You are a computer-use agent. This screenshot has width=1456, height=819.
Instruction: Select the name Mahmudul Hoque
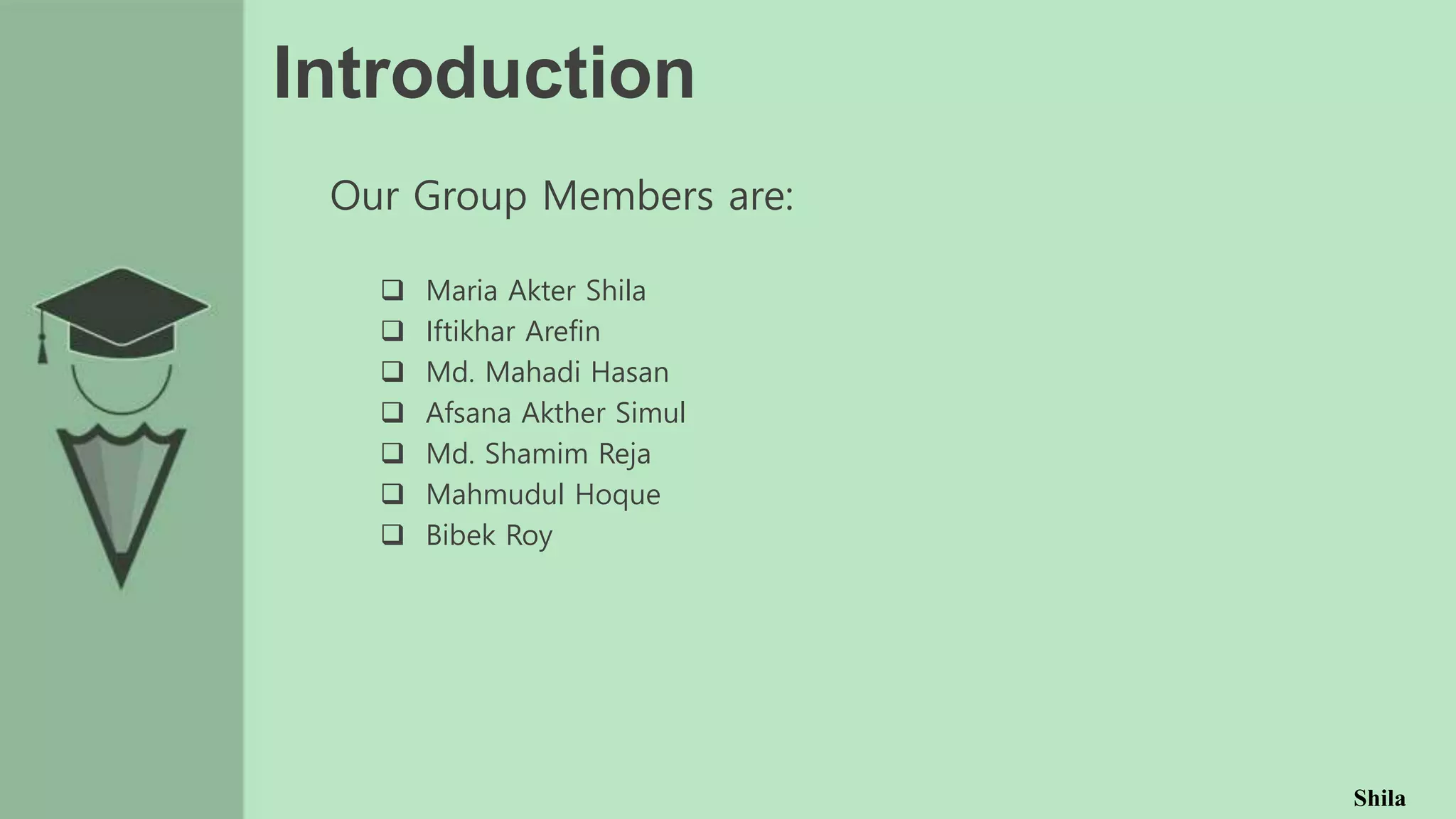[543, 495]
